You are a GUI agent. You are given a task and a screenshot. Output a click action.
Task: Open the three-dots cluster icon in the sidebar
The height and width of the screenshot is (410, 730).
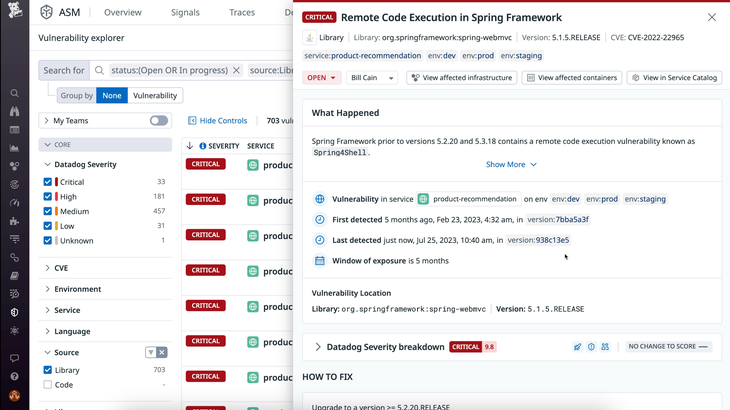[14, 166]
